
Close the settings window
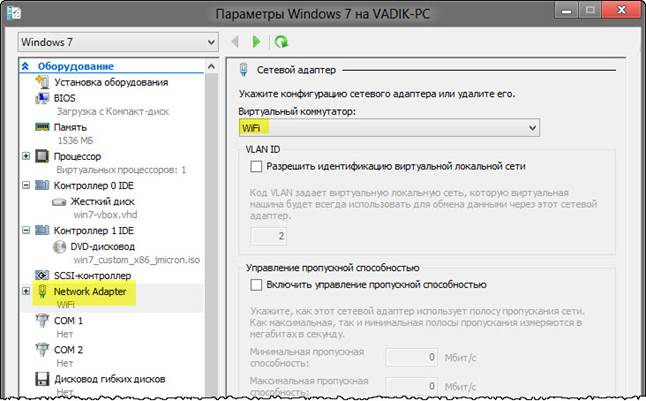(621, 11)
